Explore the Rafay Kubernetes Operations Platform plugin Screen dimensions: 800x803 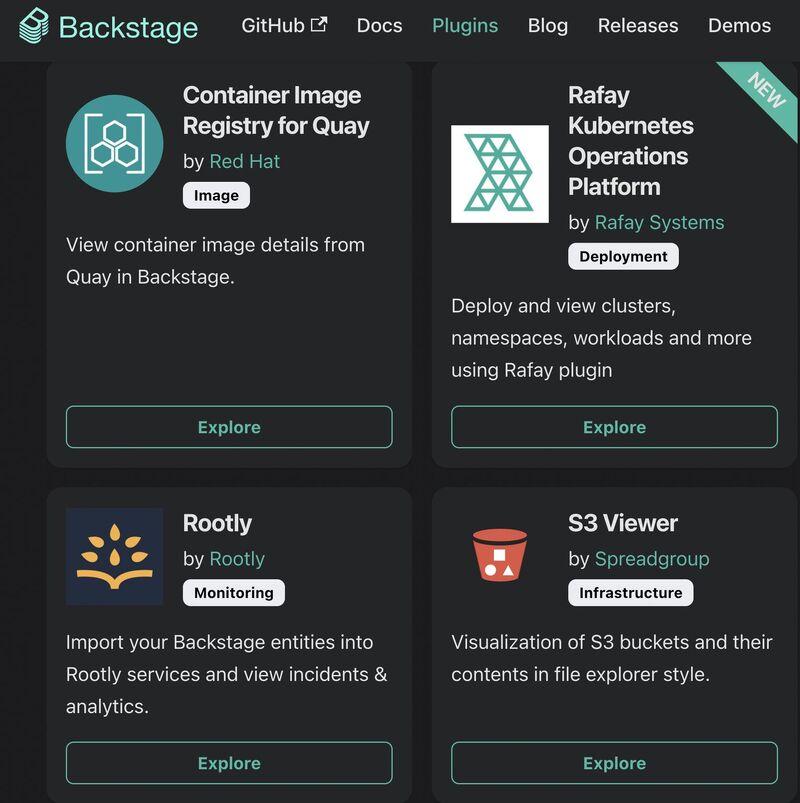pos(614,427)
